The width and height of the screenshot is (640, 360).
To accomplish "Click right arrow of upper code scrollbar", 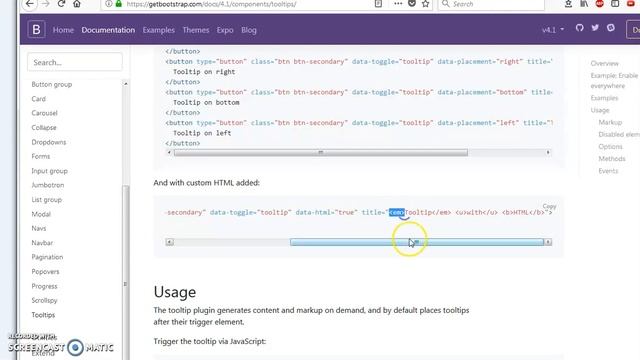I will [x=548, y=152].
